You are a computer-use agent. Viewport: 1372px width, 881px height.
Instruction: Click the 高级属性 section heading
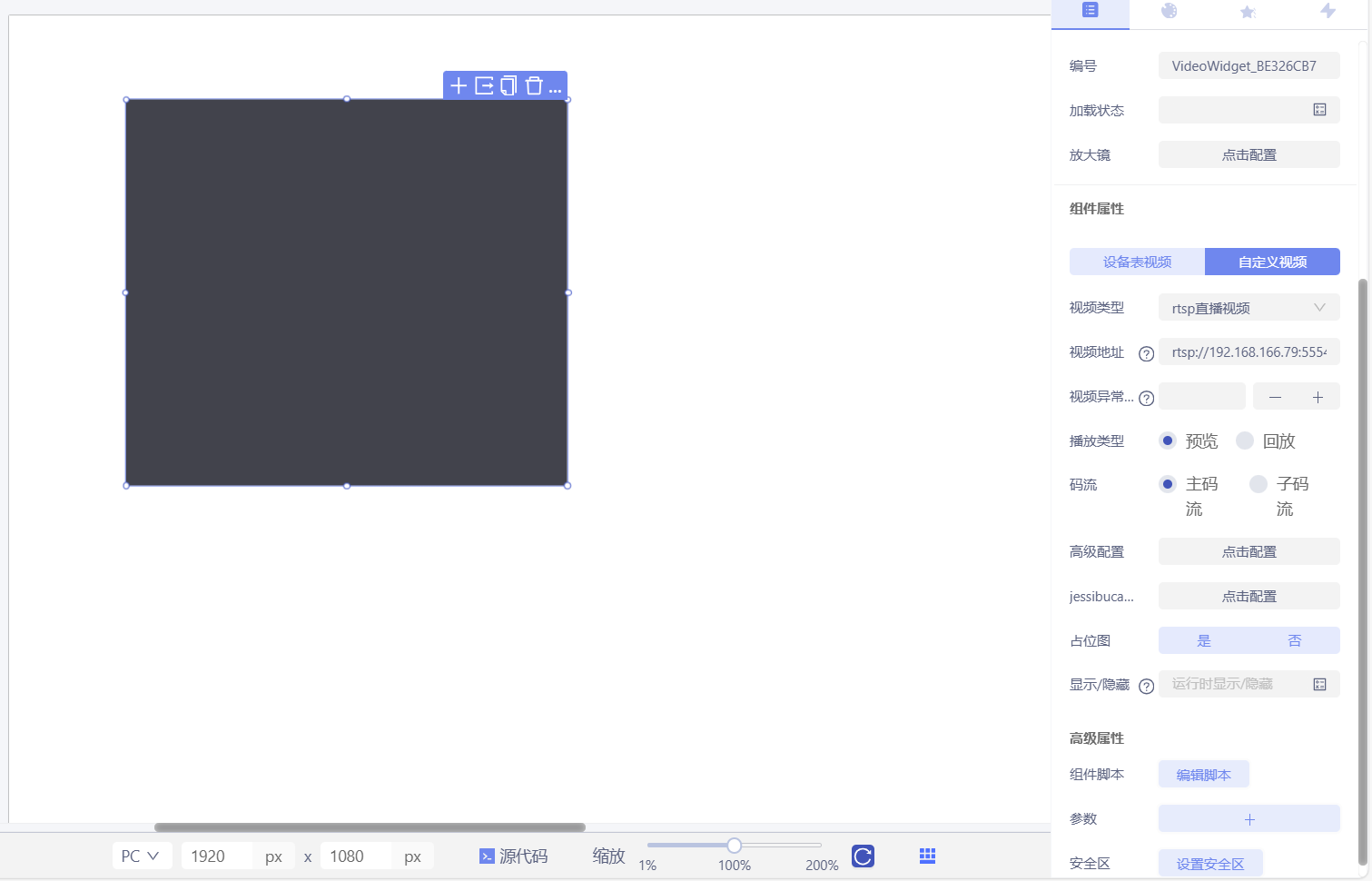[1096, 738]
